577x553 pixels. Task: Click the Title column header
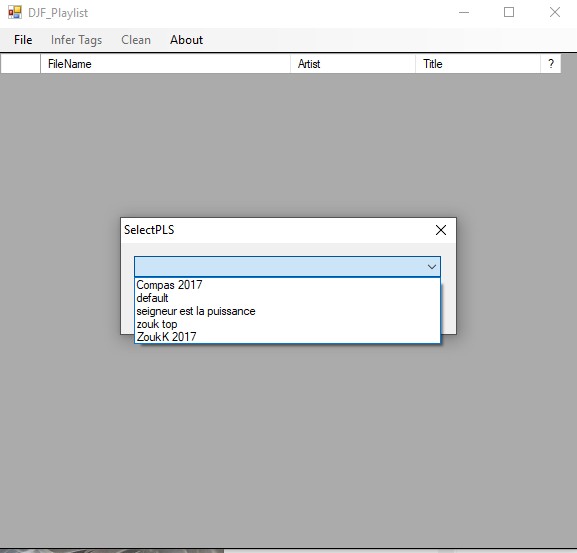pyautogui.click(x=478, y=64)
